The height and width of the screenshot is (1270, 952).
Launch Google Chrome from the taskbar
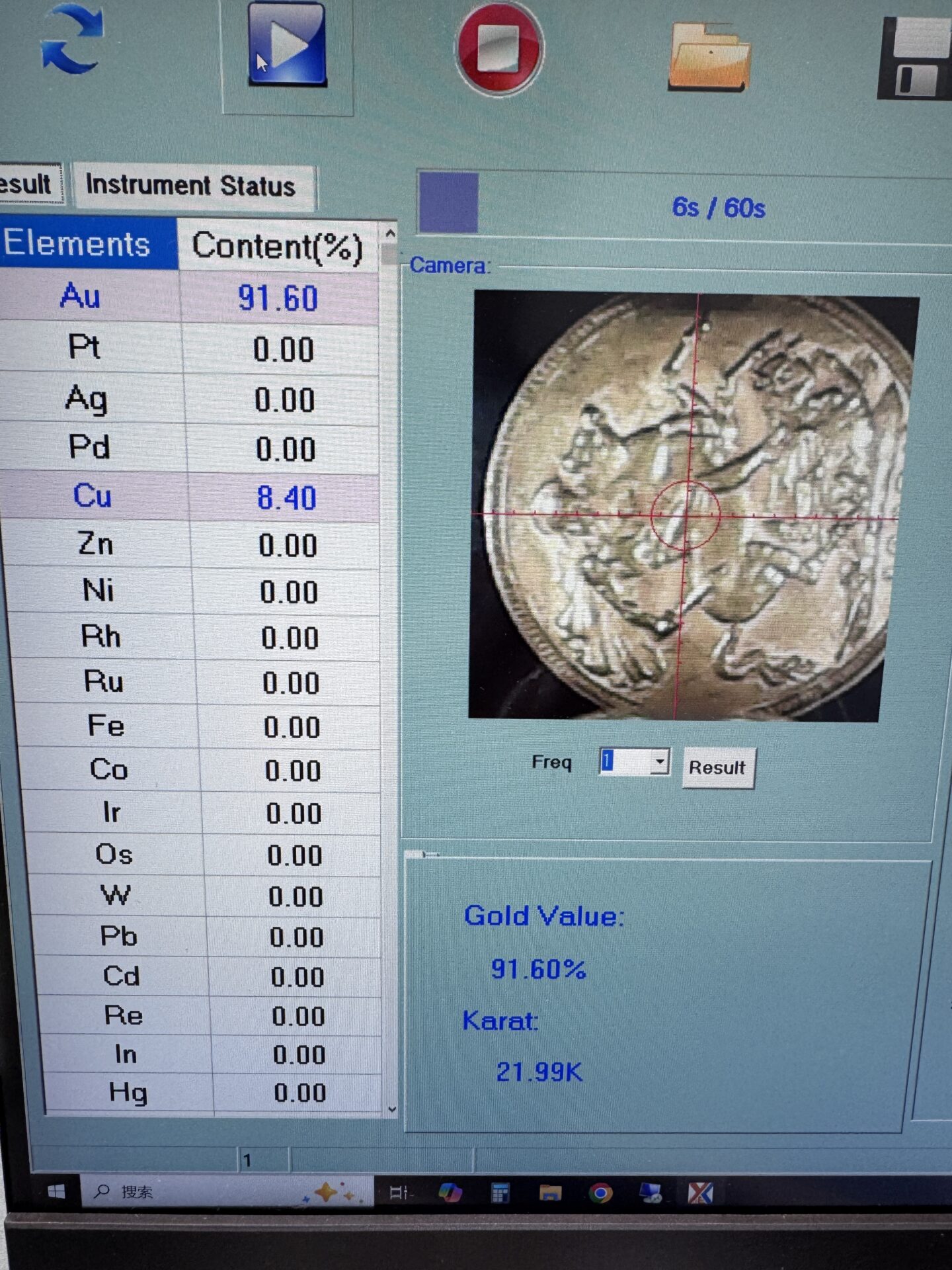coord(600,1193)
